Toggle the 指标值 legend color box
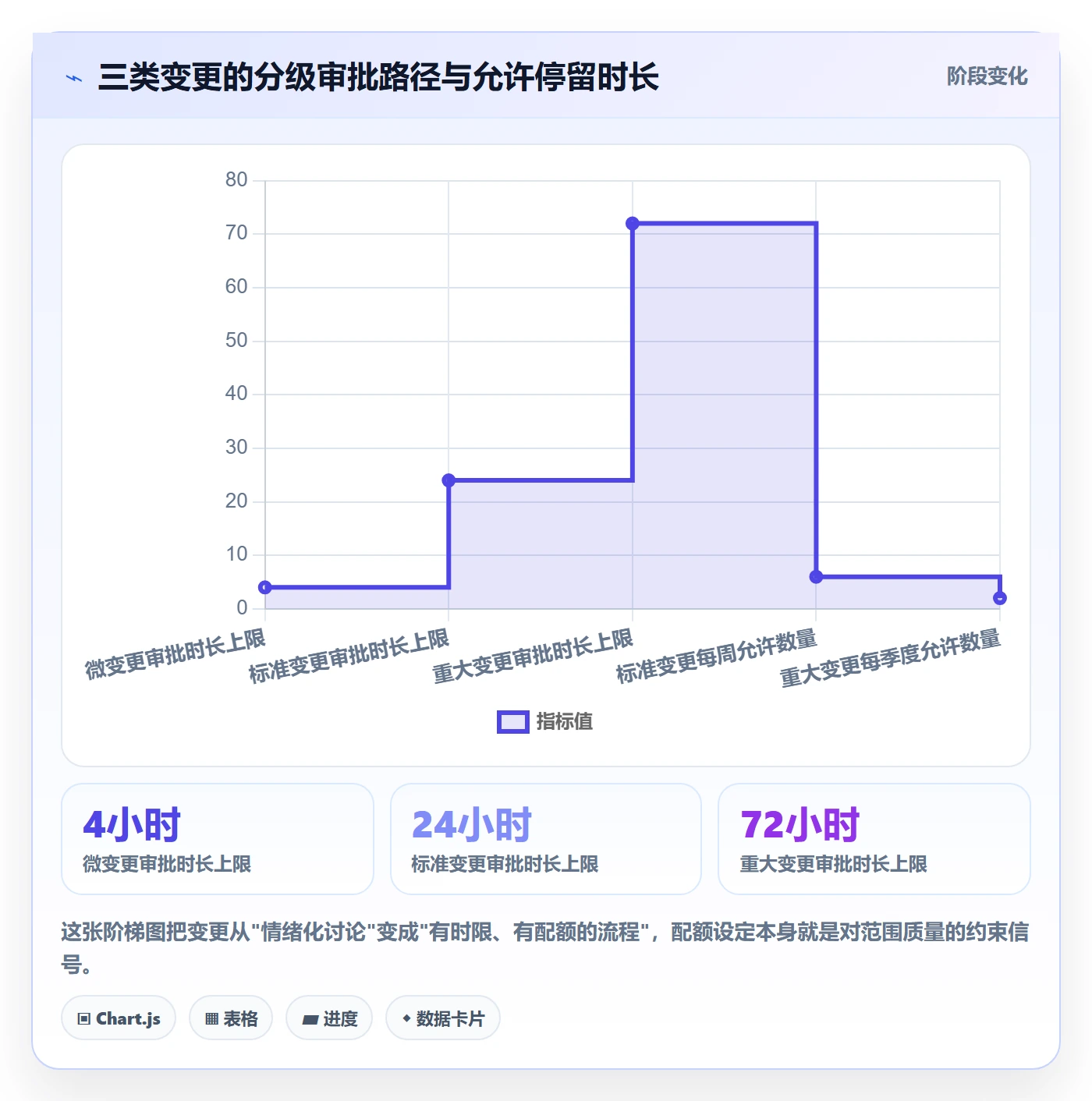The height and width of the screenshot is (1101, 1092). coord(512,722)
